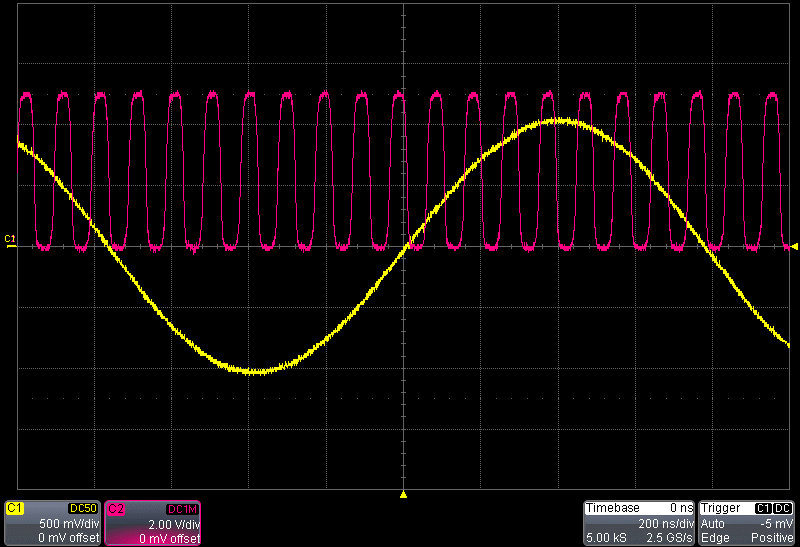
Task: Click the Auto trigger mode text
Action: pyautogui.click(x=713, y=524)
